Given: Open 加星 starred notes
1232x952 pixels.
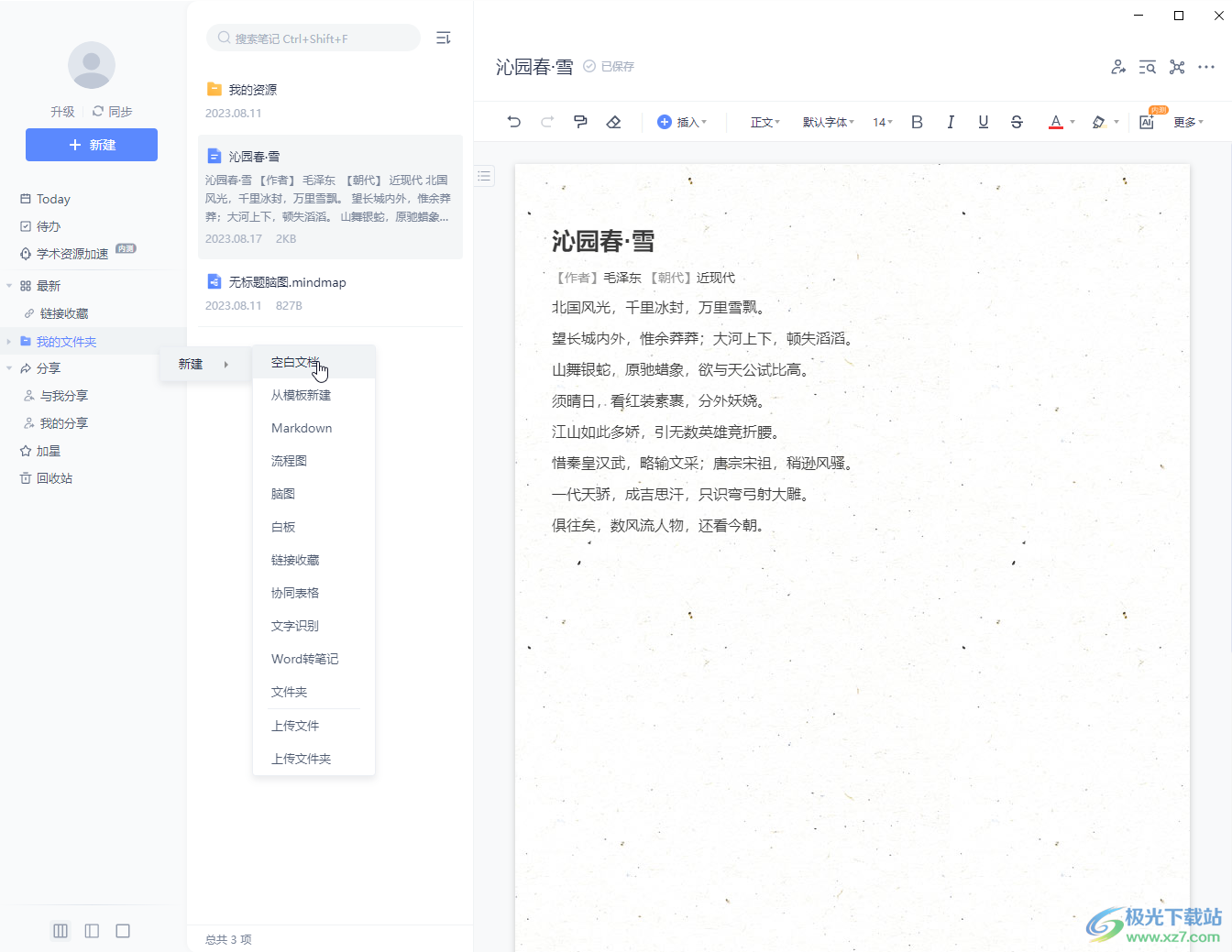Looking at the screenshot, I should [x=40, y=451].
